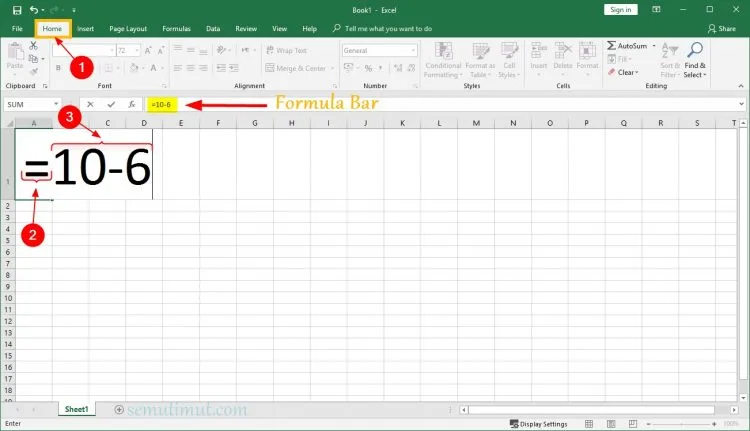Click the Copy icon in Clipboard group

[33, 59]
